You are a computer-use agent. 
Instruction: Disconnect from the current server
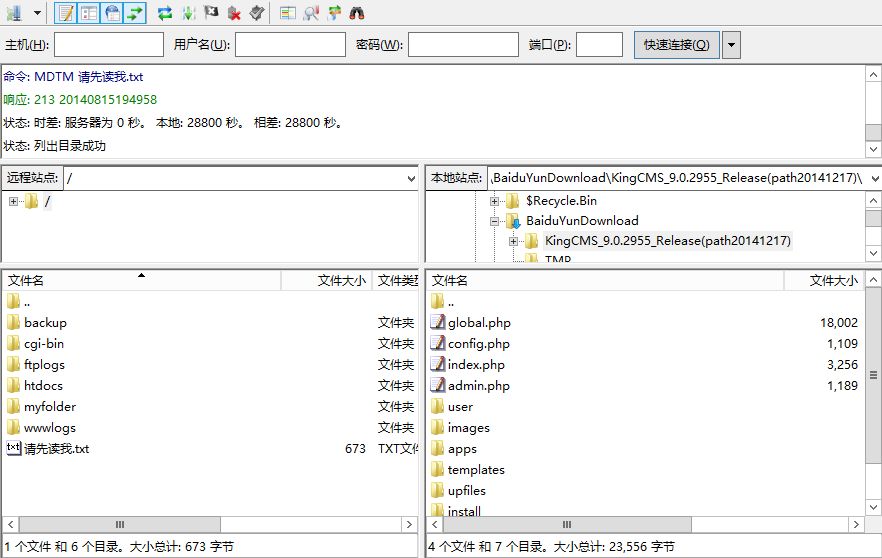point(234,12)
